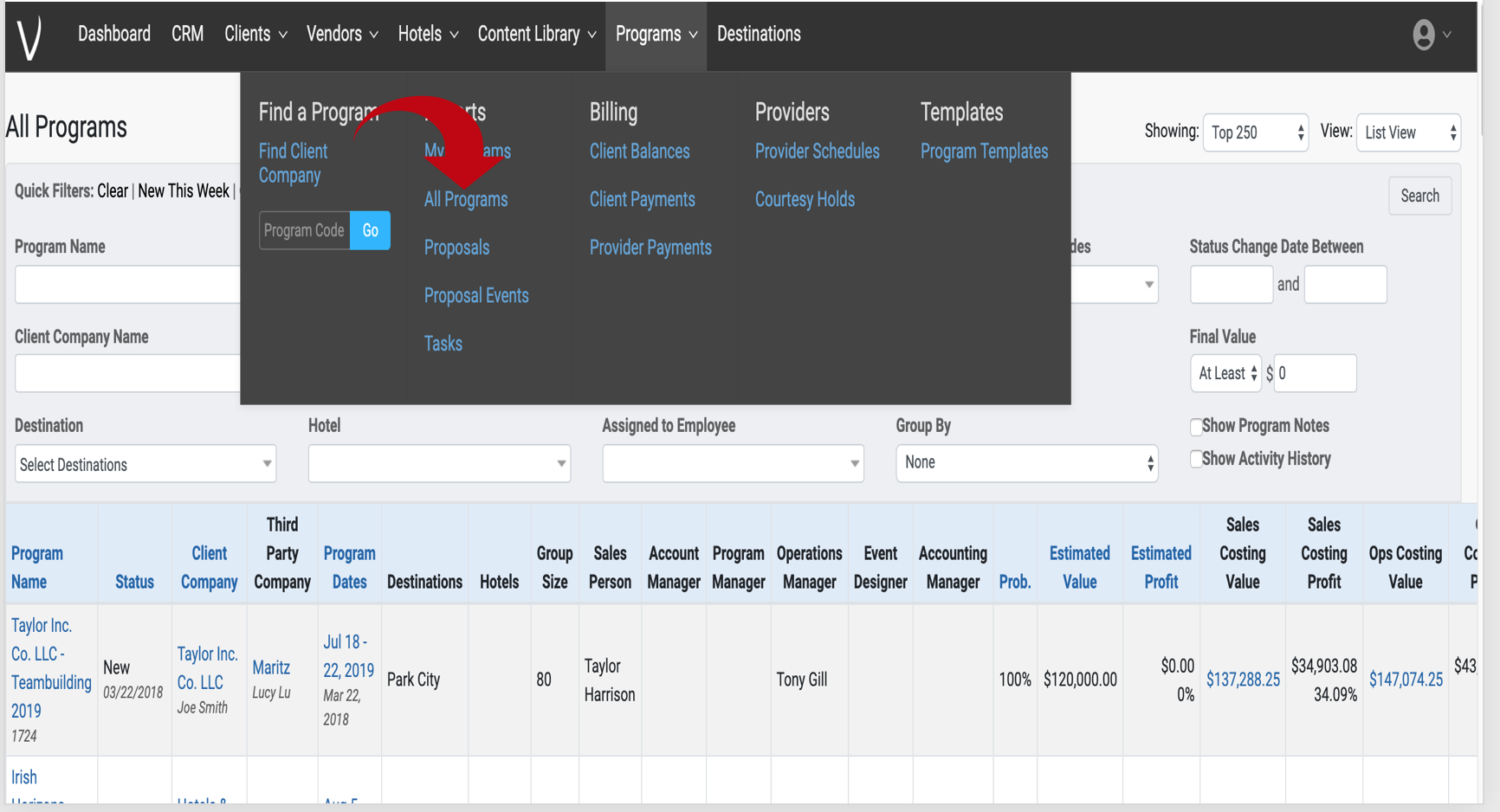Sort by Program Name column

[37, 568]
